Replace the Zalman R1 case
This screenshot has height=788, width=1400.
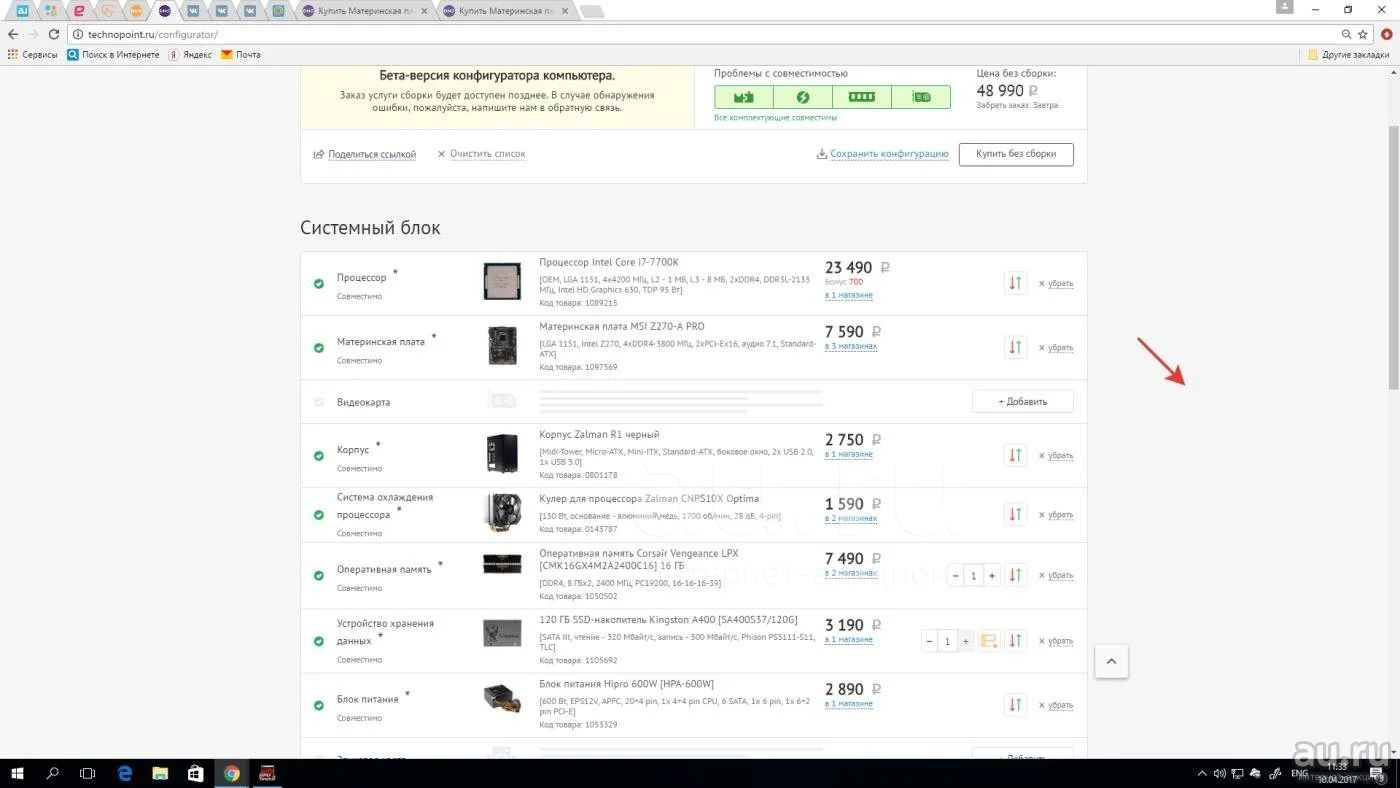1015,455
